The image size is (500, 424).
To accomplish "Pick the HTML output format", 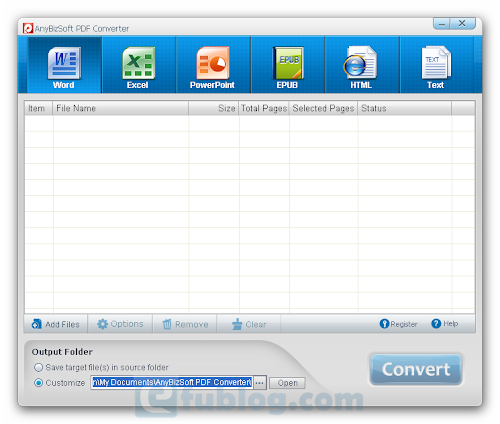I will (x=362, y=65).
